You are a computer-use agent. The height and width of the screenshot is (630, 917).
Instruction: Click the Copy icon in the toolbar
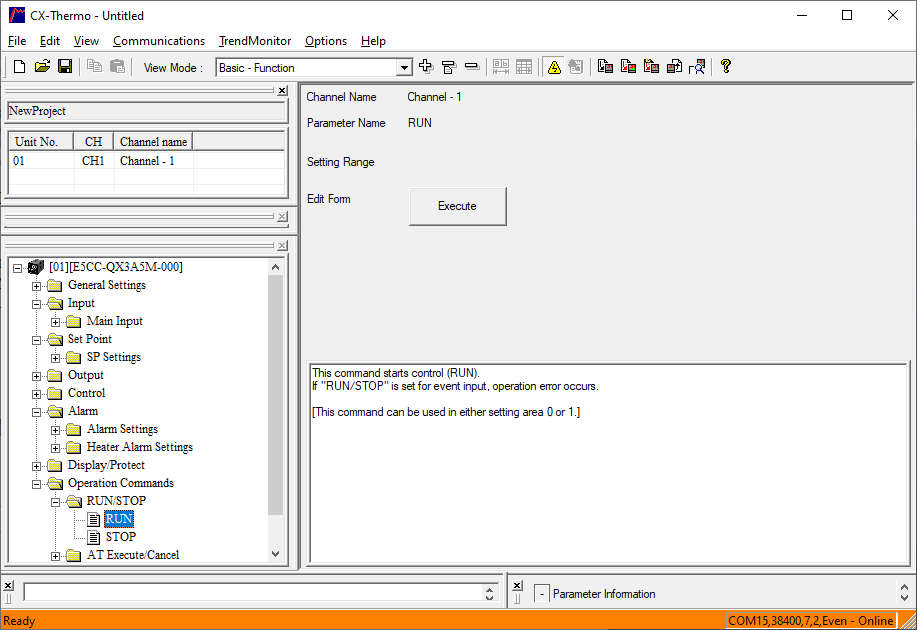pos(94,67)
